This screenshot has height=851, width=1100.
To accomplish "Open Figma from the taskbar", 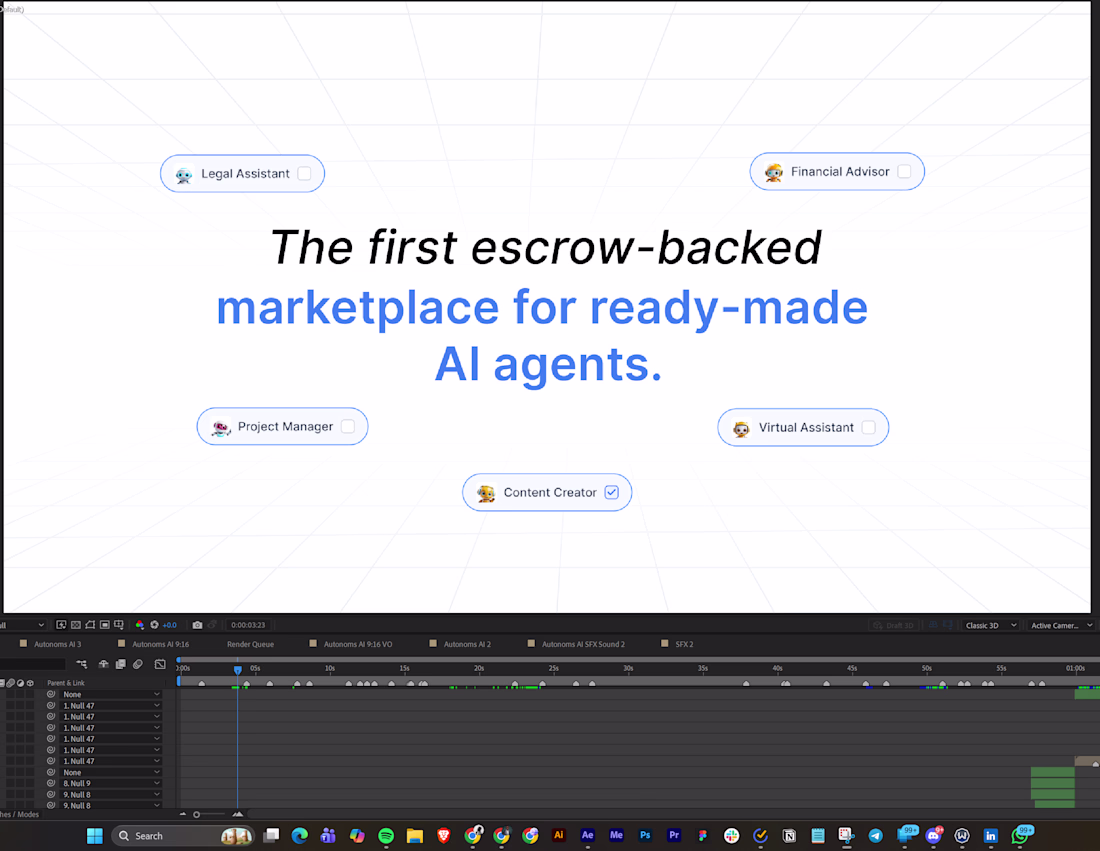I will point(702,836).
